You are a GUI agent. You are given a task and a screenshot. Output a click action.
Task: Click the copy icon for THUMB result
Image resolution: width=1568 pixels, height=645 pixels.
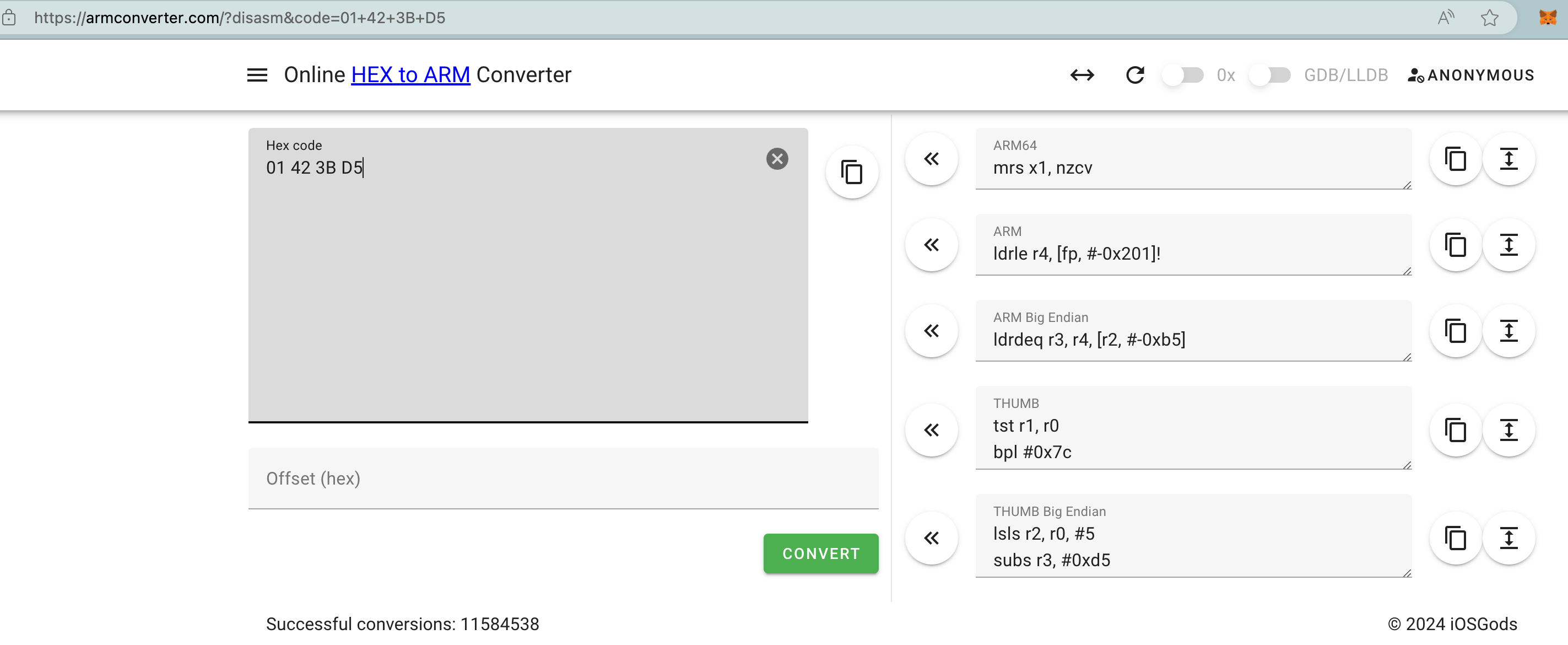[1455, 430]
